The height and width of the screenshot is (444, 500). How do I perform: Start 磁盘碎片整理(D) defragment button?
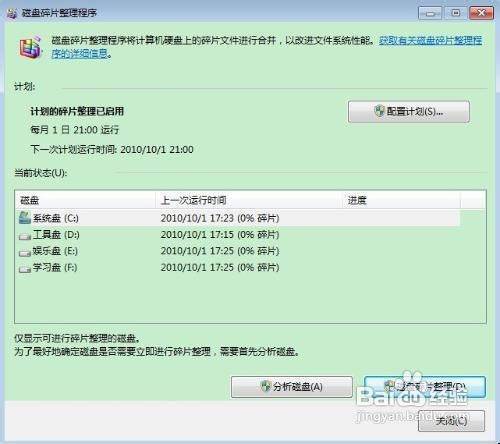(425, 387)
